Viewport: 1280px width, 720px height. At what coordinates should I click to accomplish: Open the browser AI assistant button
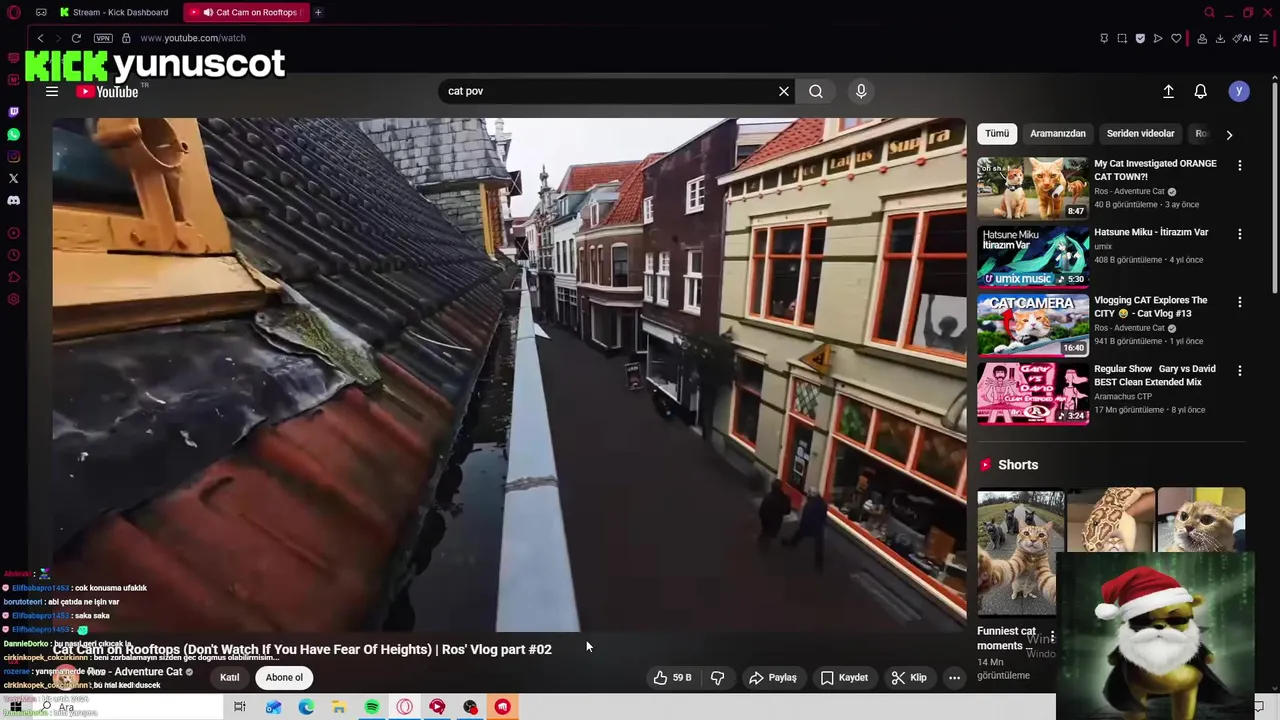point(1242,38)
